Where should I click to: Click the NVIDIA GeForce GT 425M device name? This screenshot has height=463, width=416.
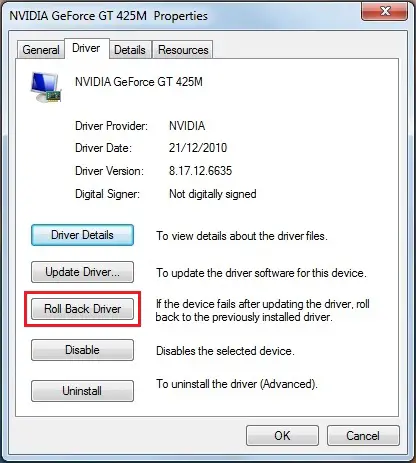pyautogui.click(x=139, y=82)
